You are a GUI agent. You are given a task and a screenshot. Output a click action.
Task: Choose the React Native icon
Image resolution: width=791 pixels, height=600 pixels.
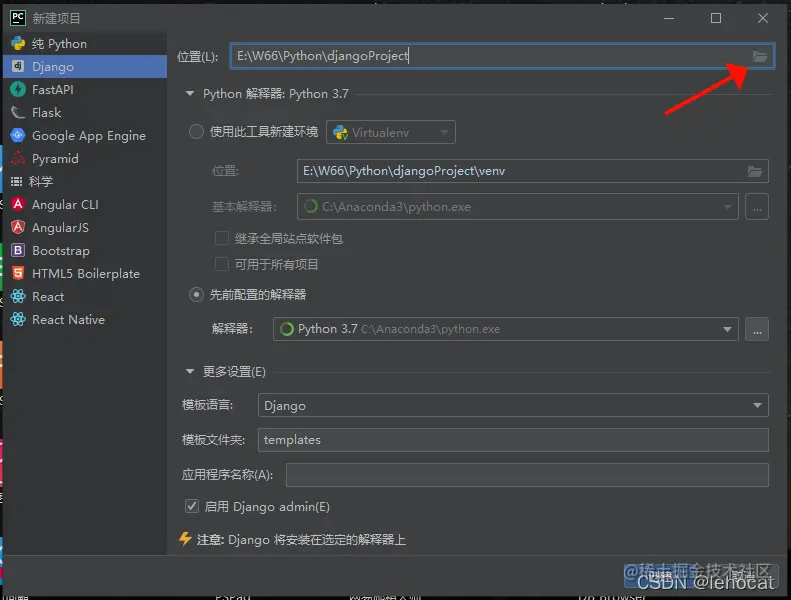tap(18, 319)
